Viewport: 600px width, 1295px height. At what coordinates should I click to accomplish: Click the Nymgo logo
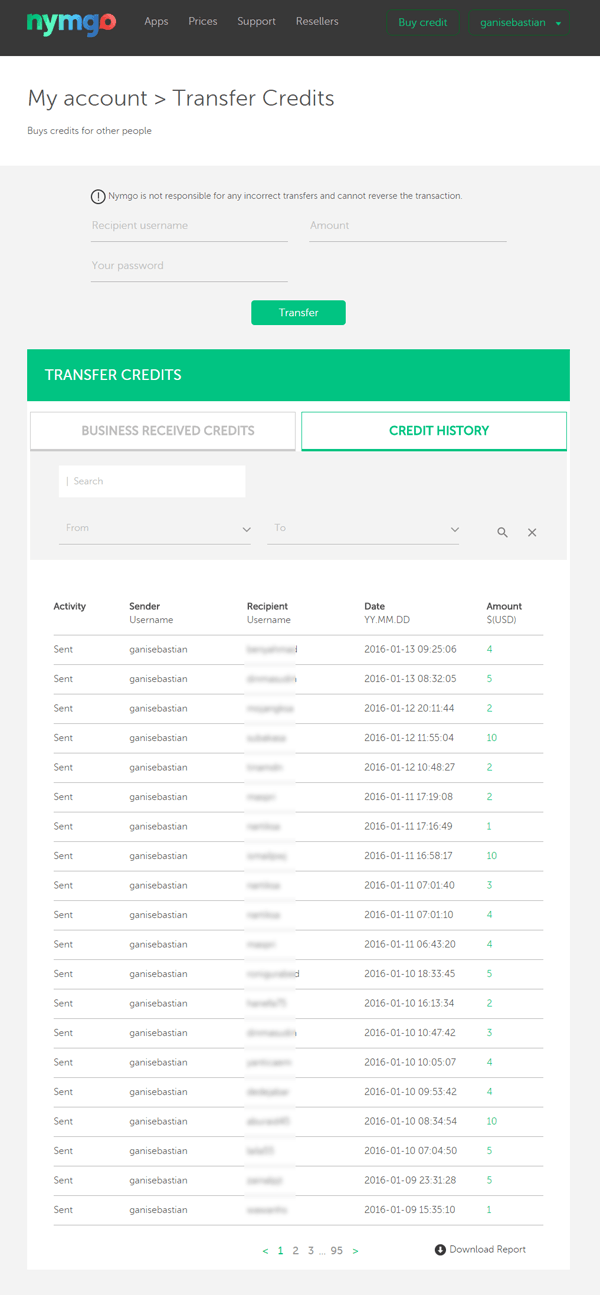tap(70, 22)
